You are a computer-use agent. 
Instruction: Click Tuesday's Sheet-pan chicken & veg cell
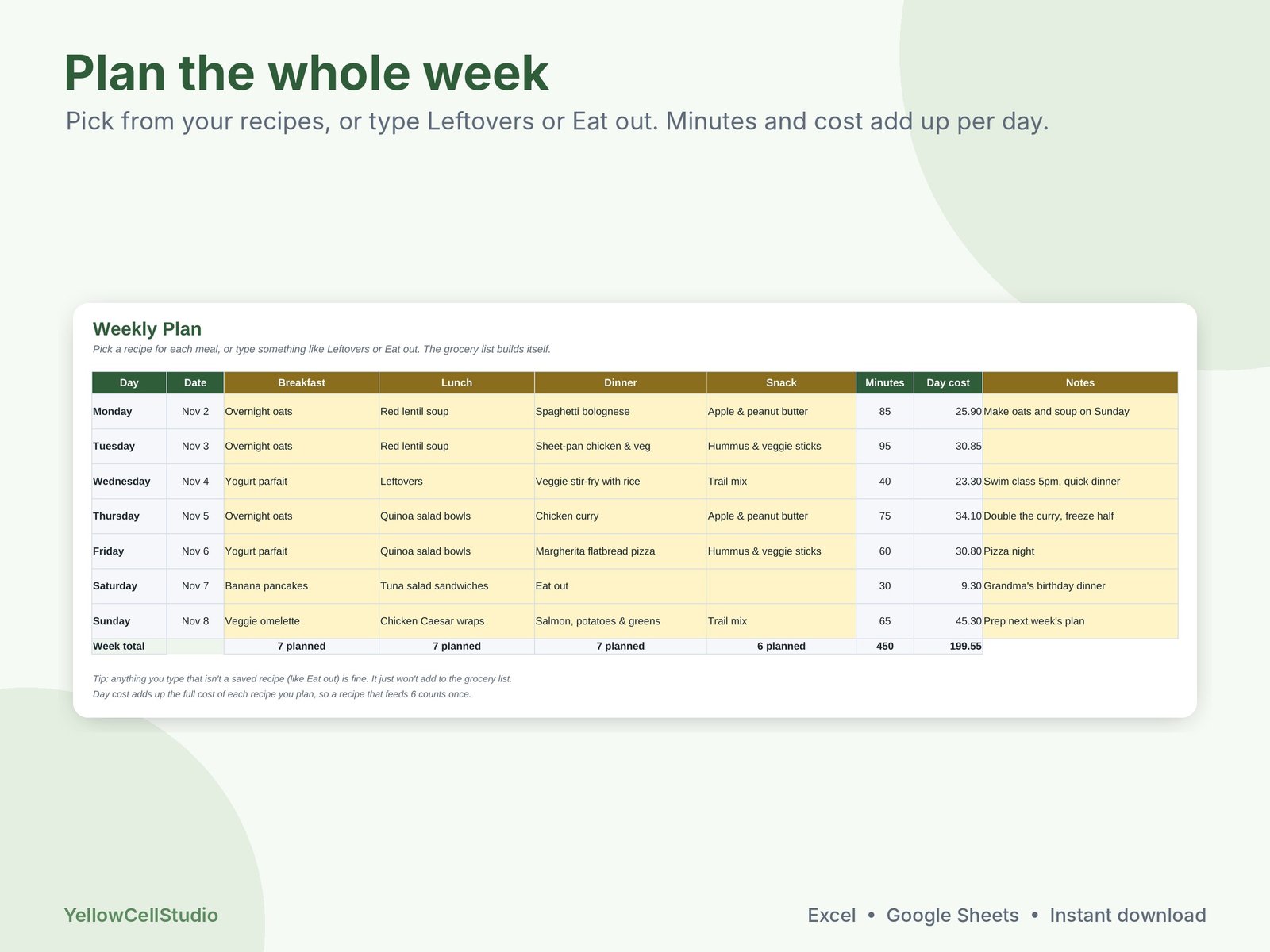[621, 446]
